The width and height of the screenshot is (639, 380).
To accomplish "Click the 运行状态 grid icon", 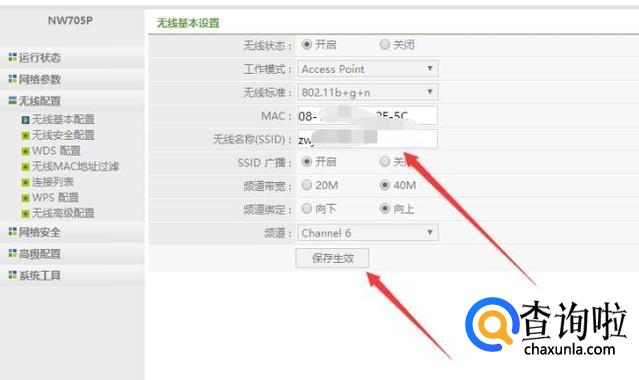I will coord(13,57).
